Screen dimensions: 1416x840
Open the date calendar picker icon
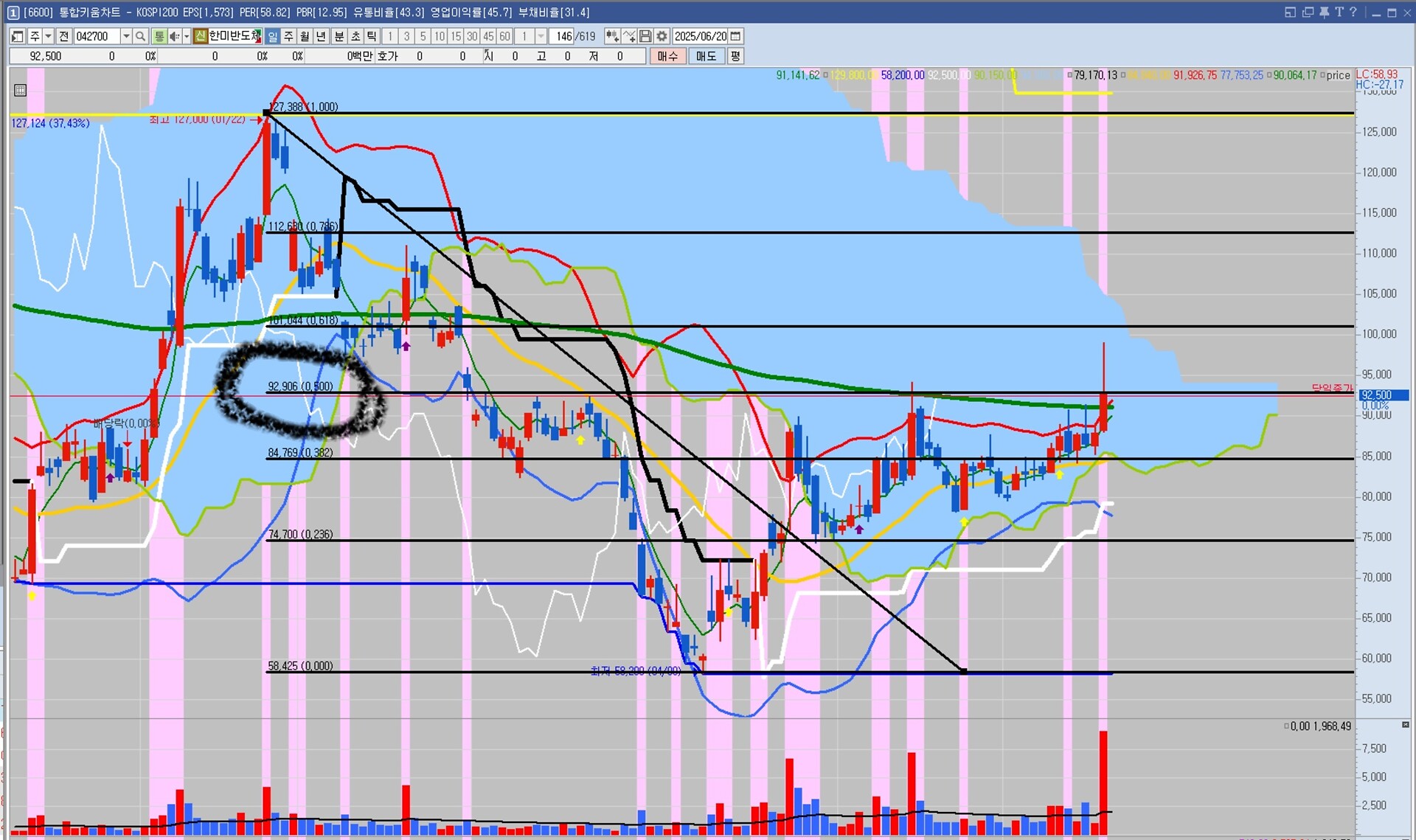pos(735,36)
